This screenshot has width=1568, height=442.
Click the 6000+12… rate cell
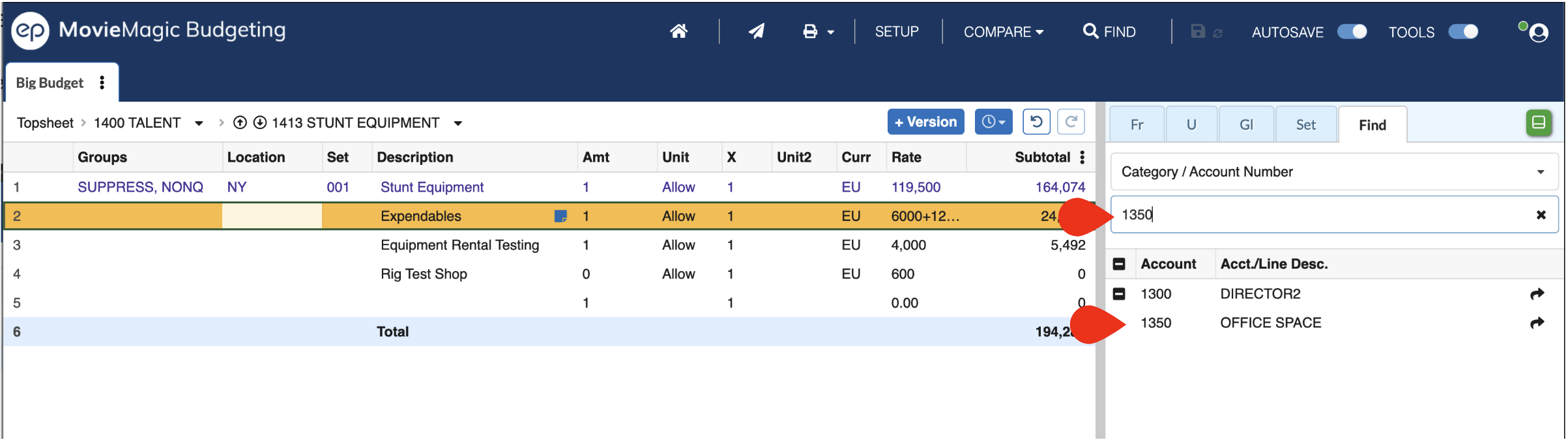coord(925,216)
